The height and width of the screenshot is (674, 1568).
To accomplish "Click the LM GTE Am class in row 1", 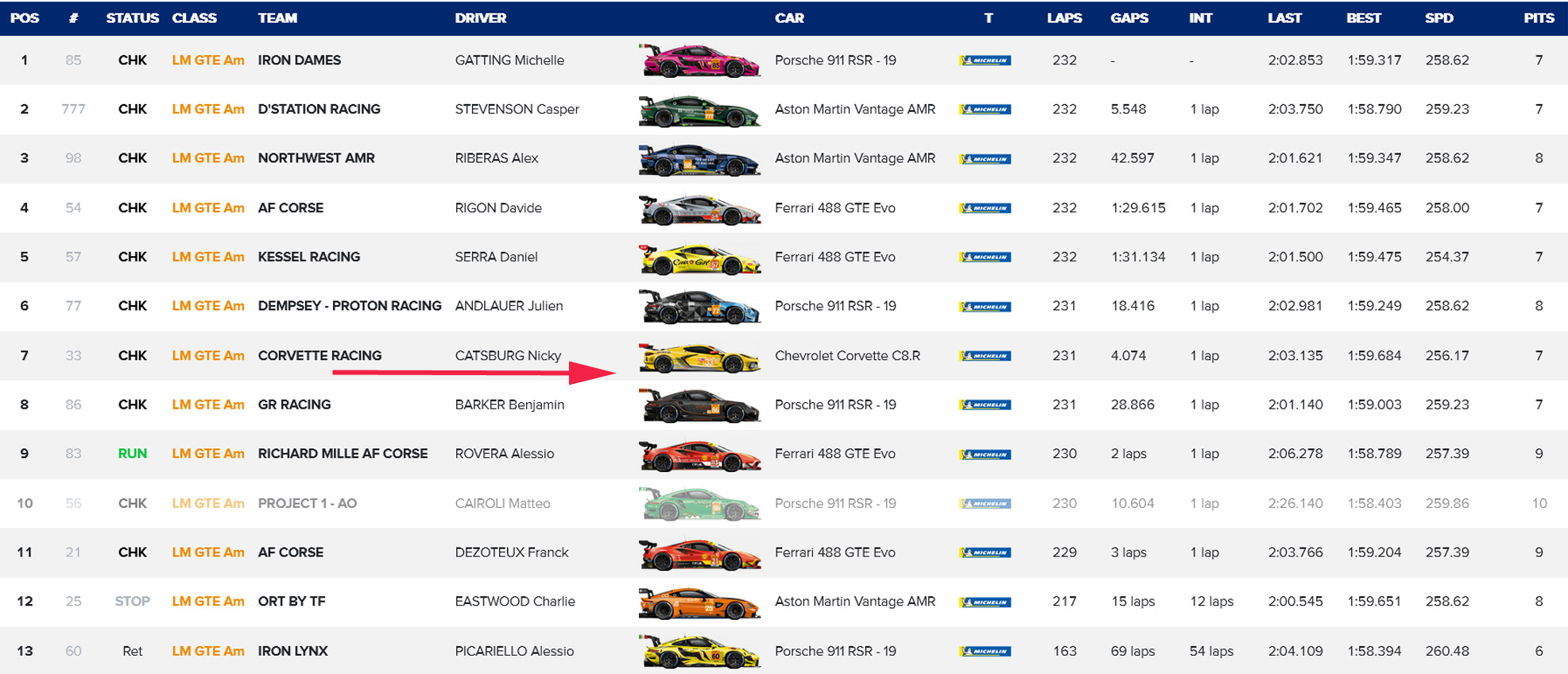I will tap(208, 60).
